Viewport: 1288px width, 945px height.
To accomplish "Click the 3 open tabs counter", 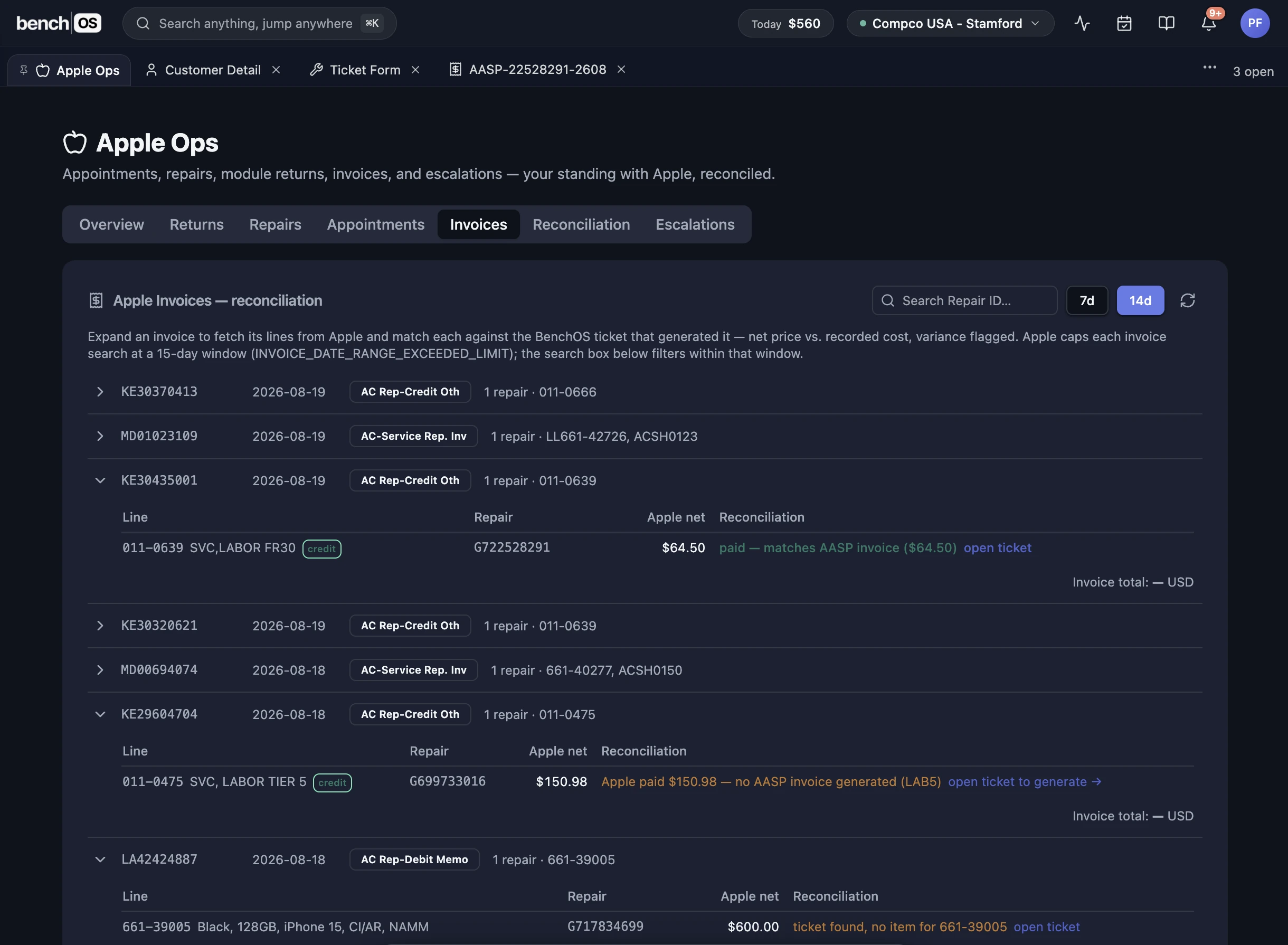I will click(x=1253, y=71).
